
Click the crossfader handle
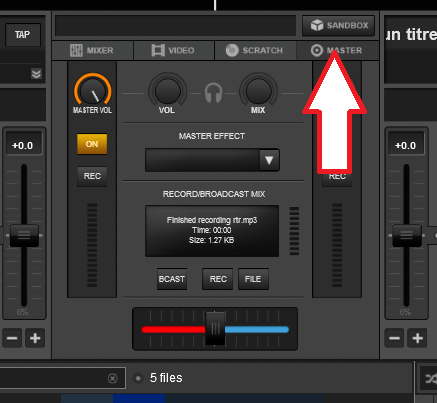[215, 329]
